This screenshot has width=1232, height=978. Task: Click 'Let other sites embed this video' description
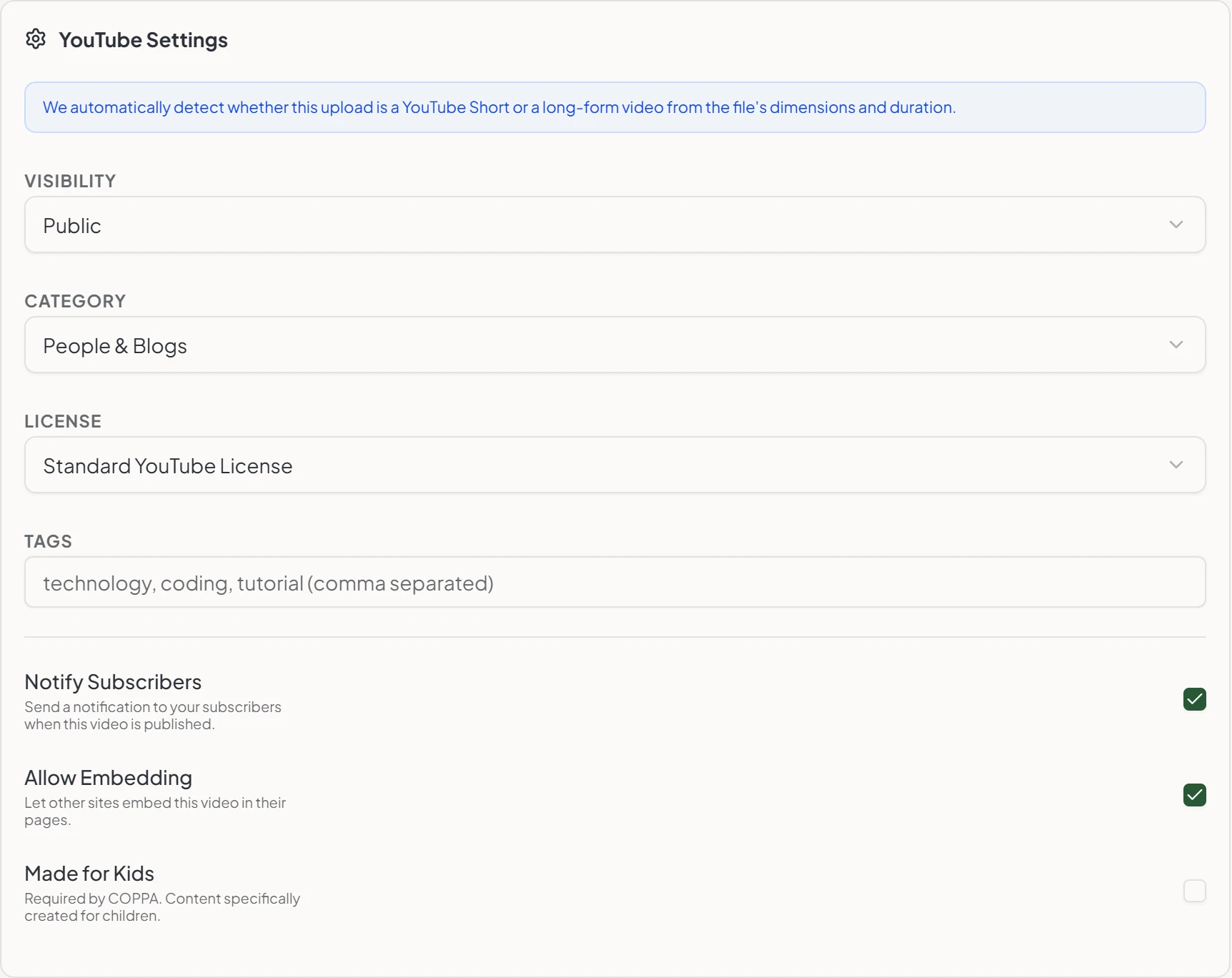[155, 811]
